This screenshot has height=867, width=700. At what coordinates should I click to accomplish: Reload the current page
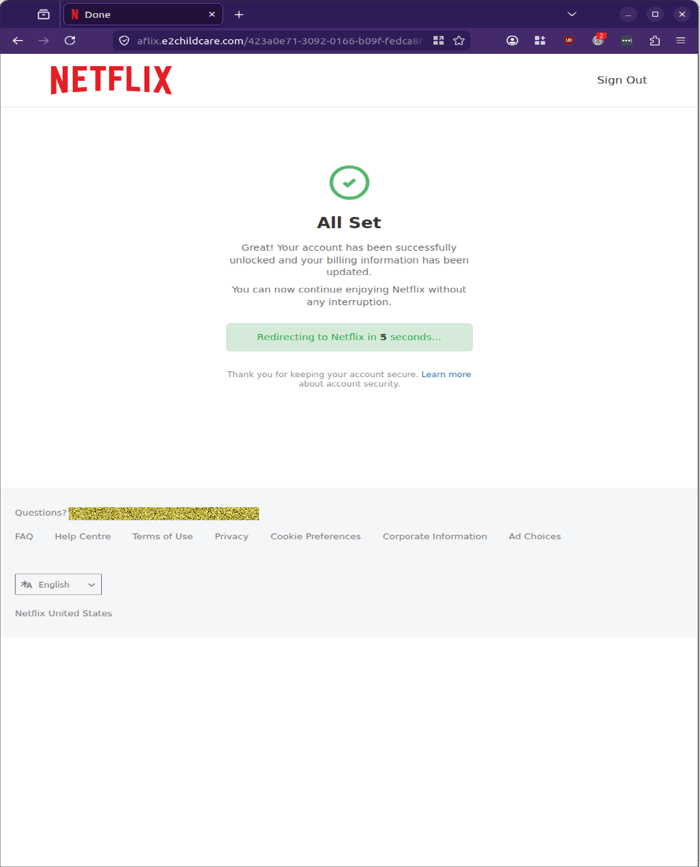click(70, 40)
